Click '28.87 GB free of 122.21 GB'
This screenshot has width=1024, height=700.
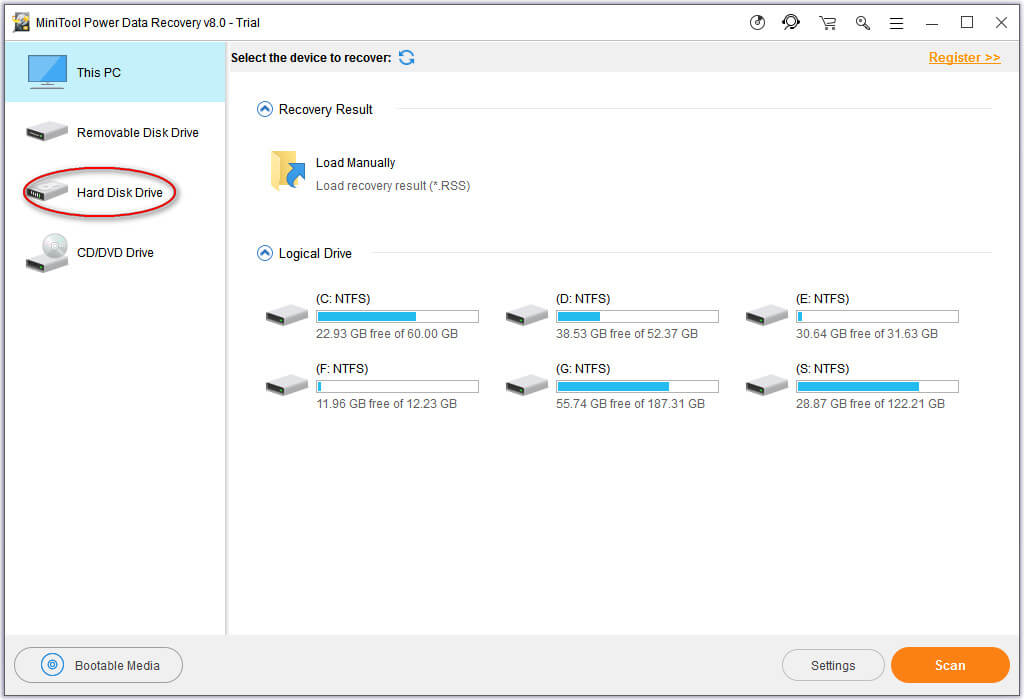(x=870, y=404)
